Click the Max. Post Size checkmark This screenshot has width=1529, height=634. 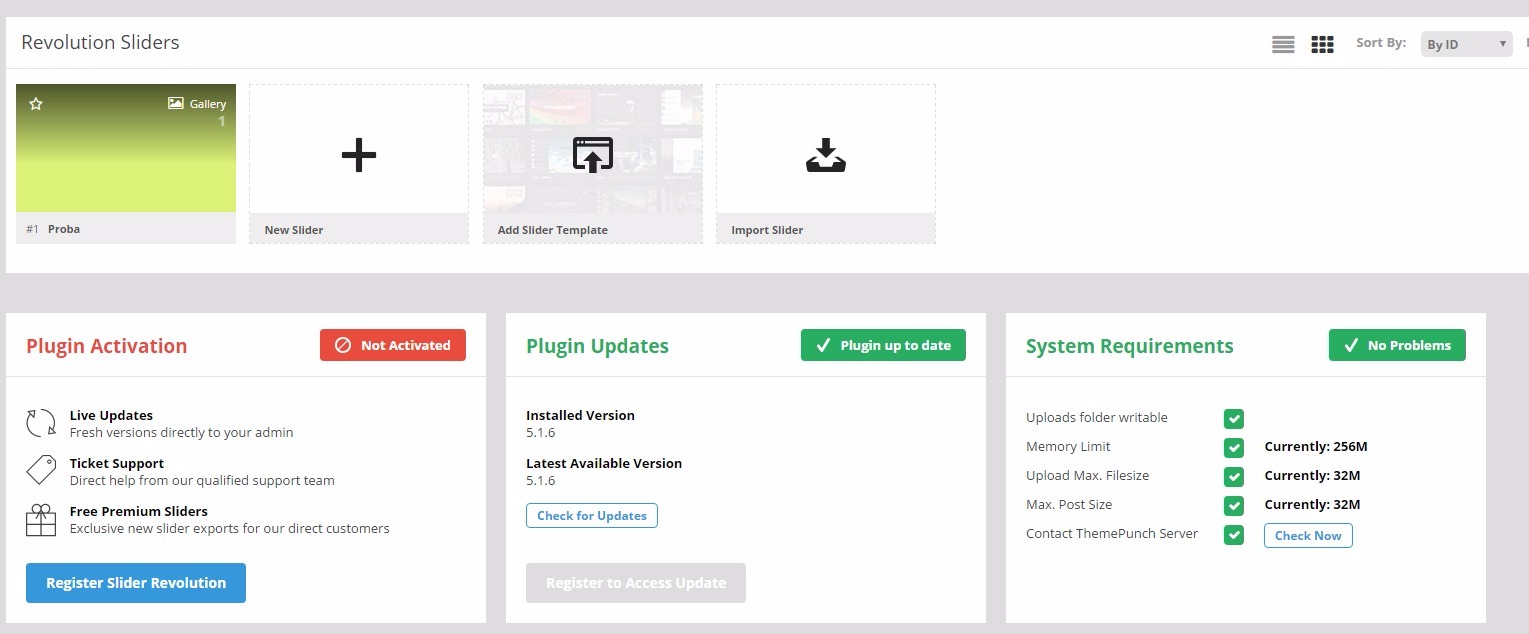point(1234,505)
